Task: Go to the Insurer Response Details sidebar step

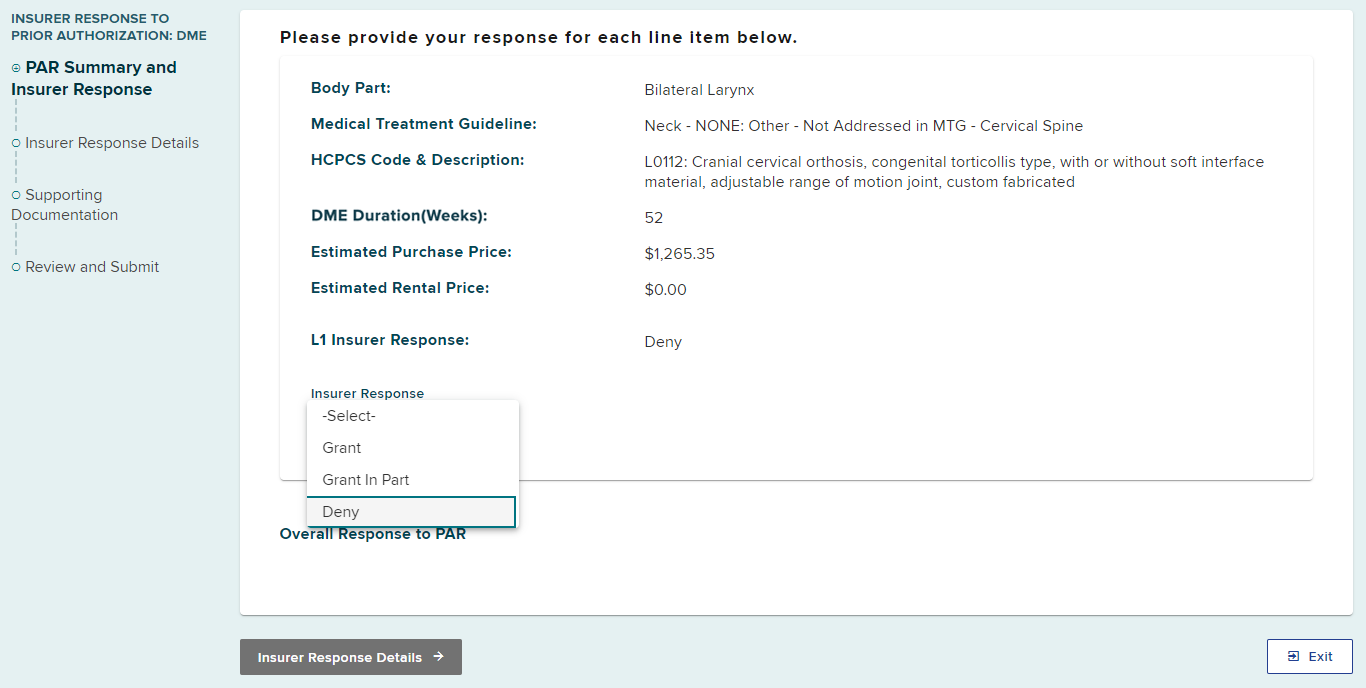Action: tap(112, 143)
